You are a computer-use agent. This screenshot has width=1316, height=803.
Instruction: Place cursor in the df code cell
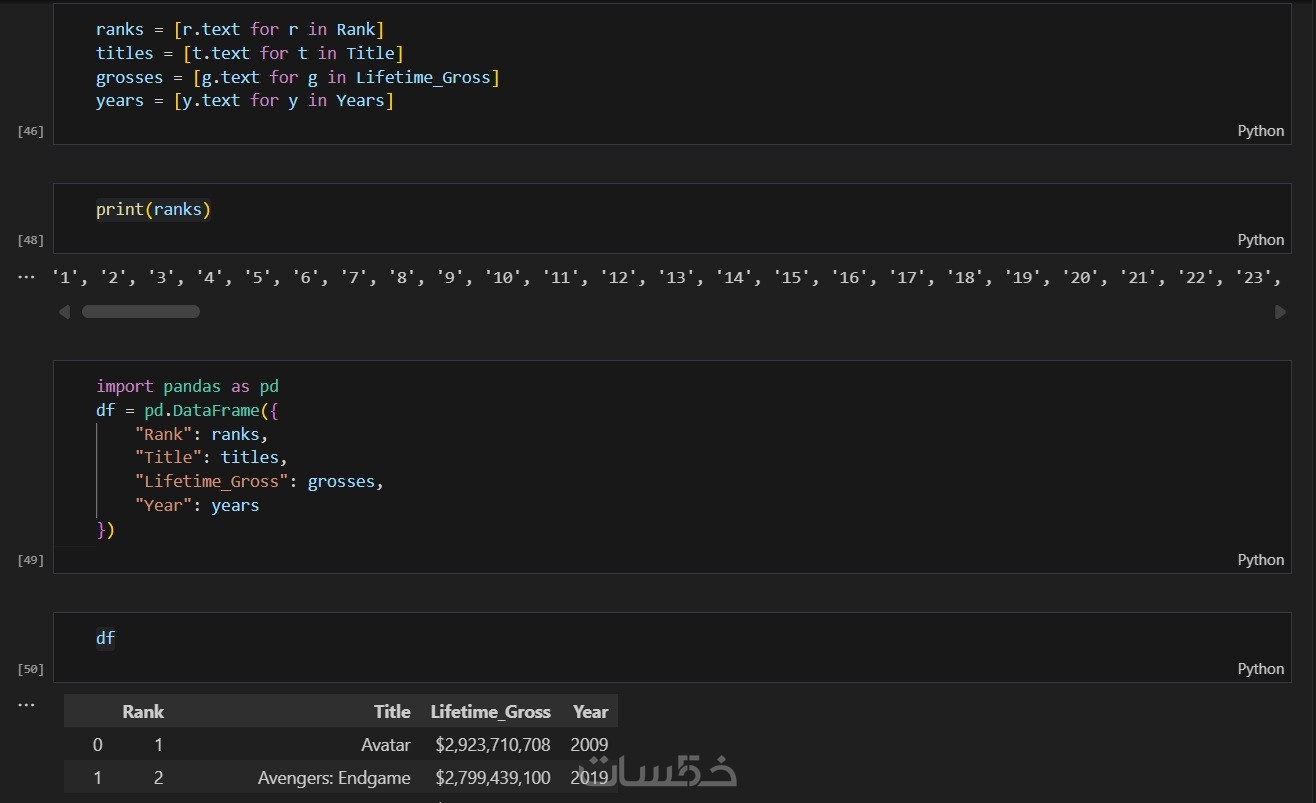(x=600, y=638)
